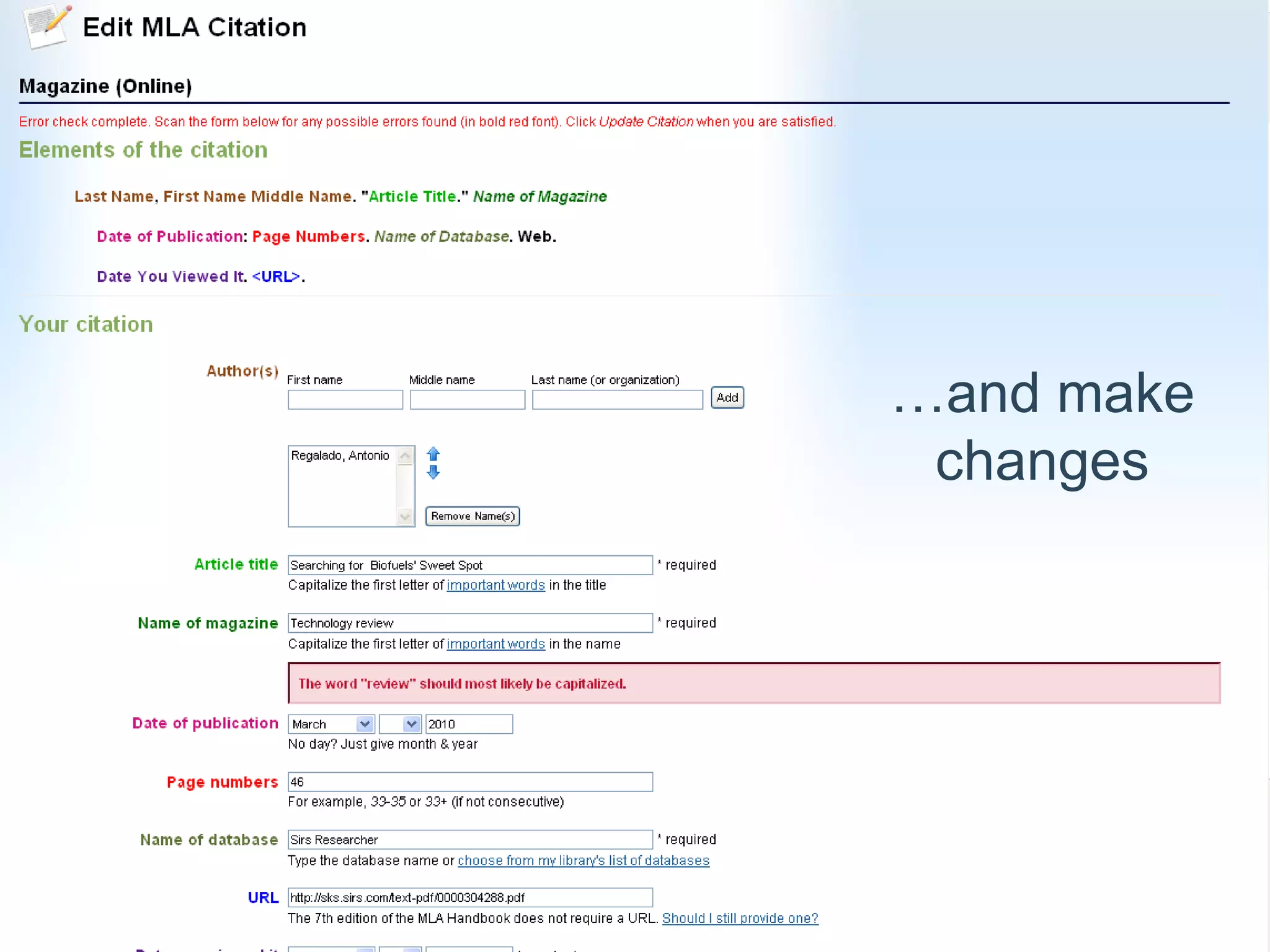Focus the Last name (or organization) field
1270x952 pixels.
click(618, 400)
